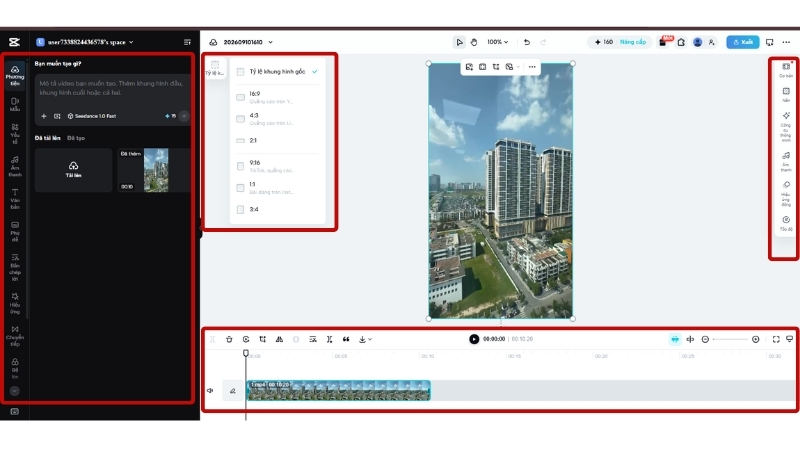Mirror clip with the flip icon
Viewport: 800px width, 450px height.
pos(279,339)
